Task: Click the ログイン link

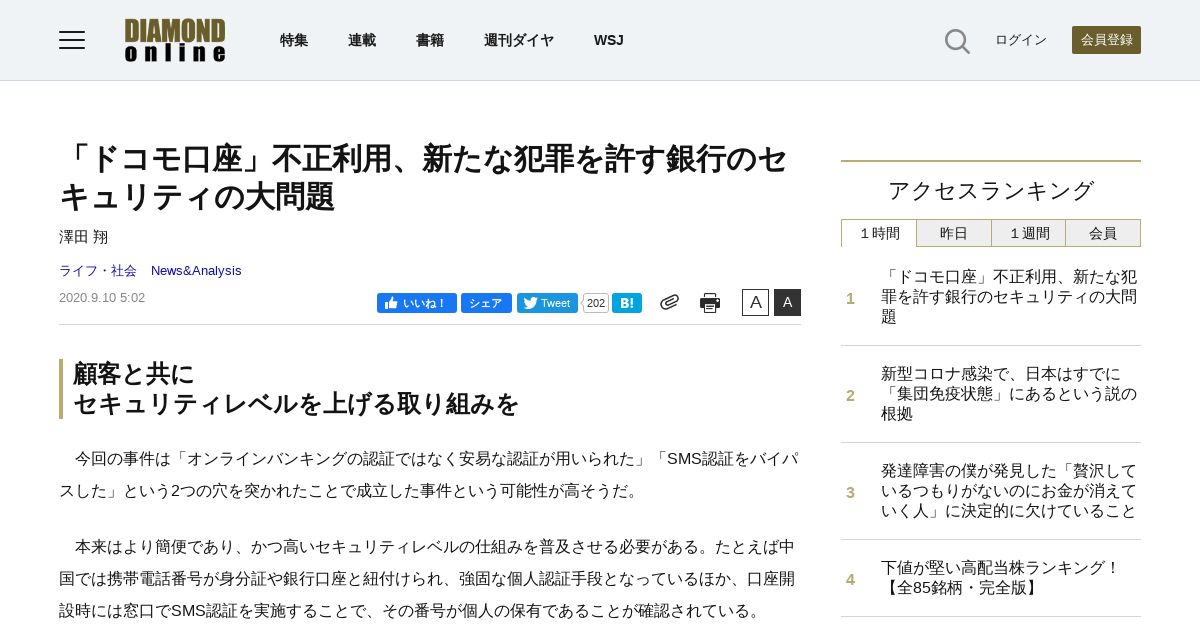Action: (1021, 40)
